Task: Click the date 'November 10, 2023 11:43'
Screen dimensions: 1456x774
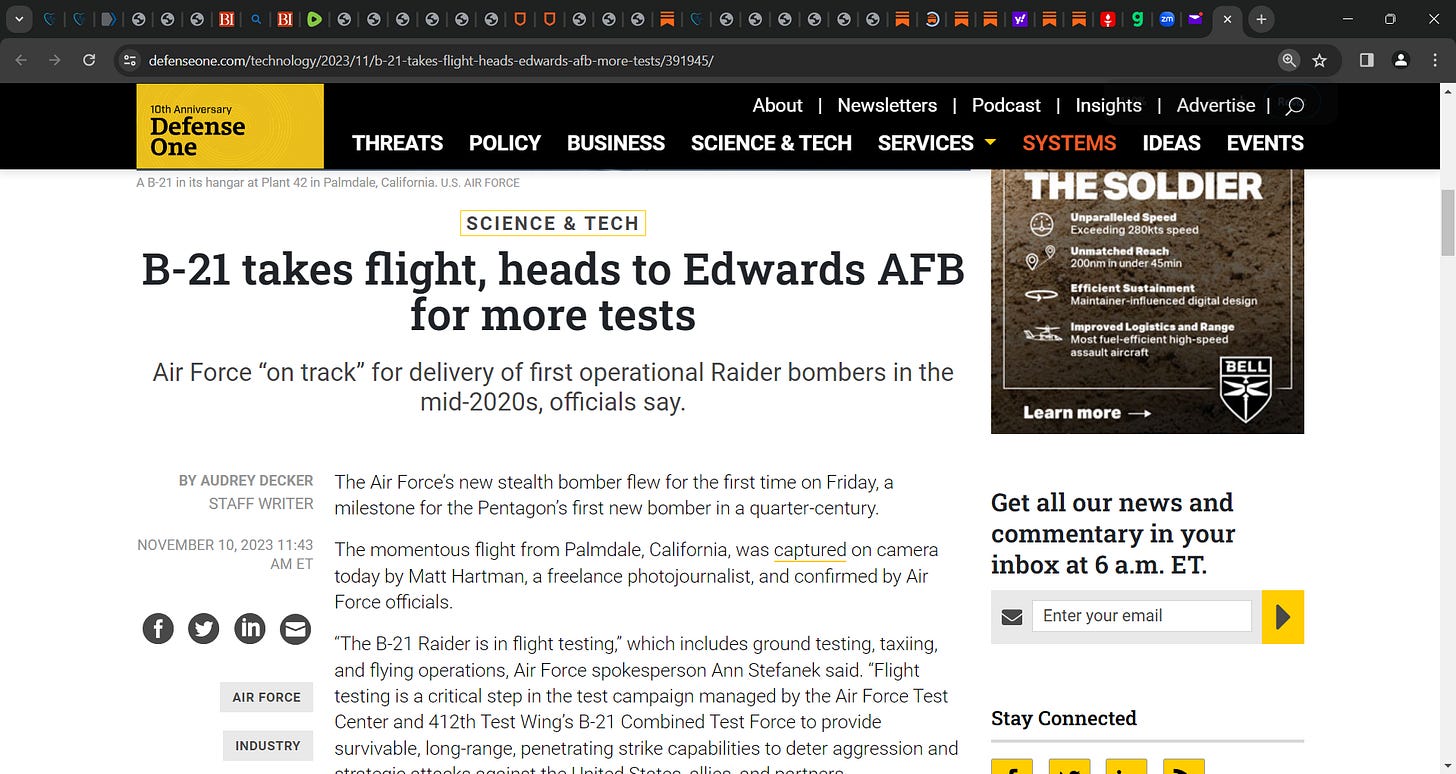Action: (x=225, y=555)
